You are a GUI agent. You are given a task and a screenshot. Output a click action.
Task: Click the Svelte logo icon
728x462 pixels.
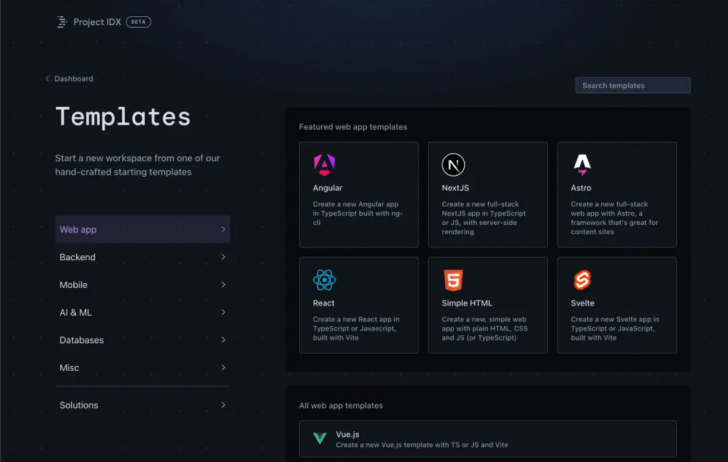click(x=582, y=280)
